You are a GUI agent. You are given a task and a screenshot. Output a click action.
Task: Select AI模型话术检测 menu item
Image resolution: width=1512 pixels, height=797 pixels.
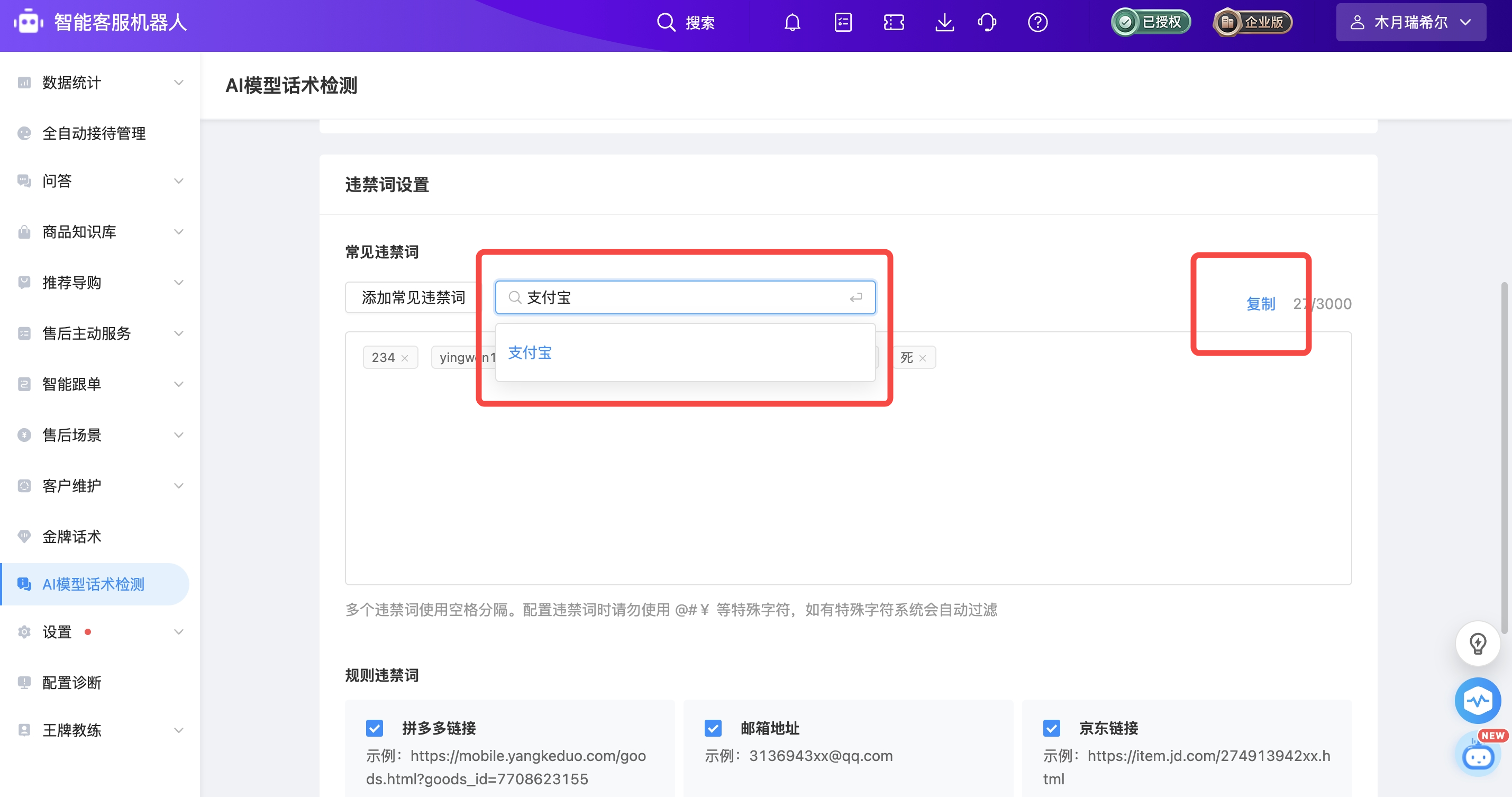pyautogui.click(x=95, y=584)
